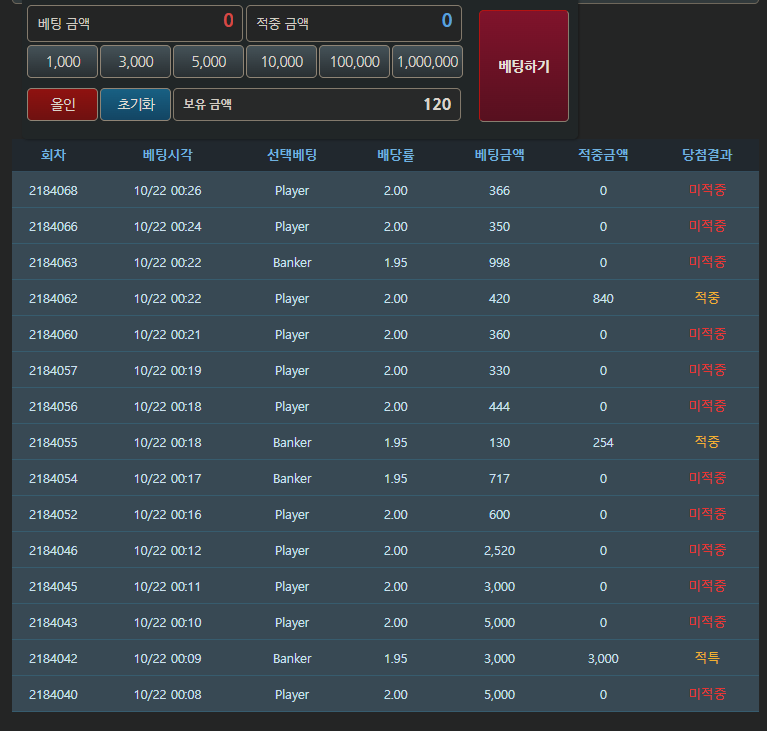
Task: Select the 5,000 chip button
Action: pos(208,62)
